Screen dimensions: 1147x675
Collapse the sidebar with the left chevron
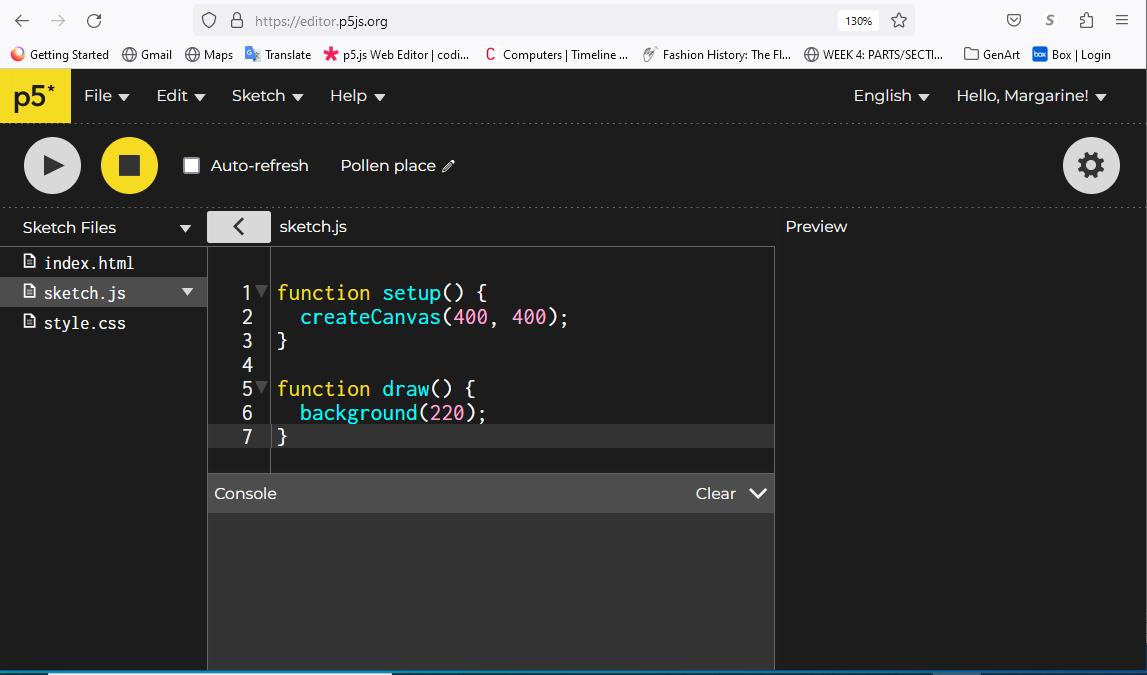click(x=238, y=227)
